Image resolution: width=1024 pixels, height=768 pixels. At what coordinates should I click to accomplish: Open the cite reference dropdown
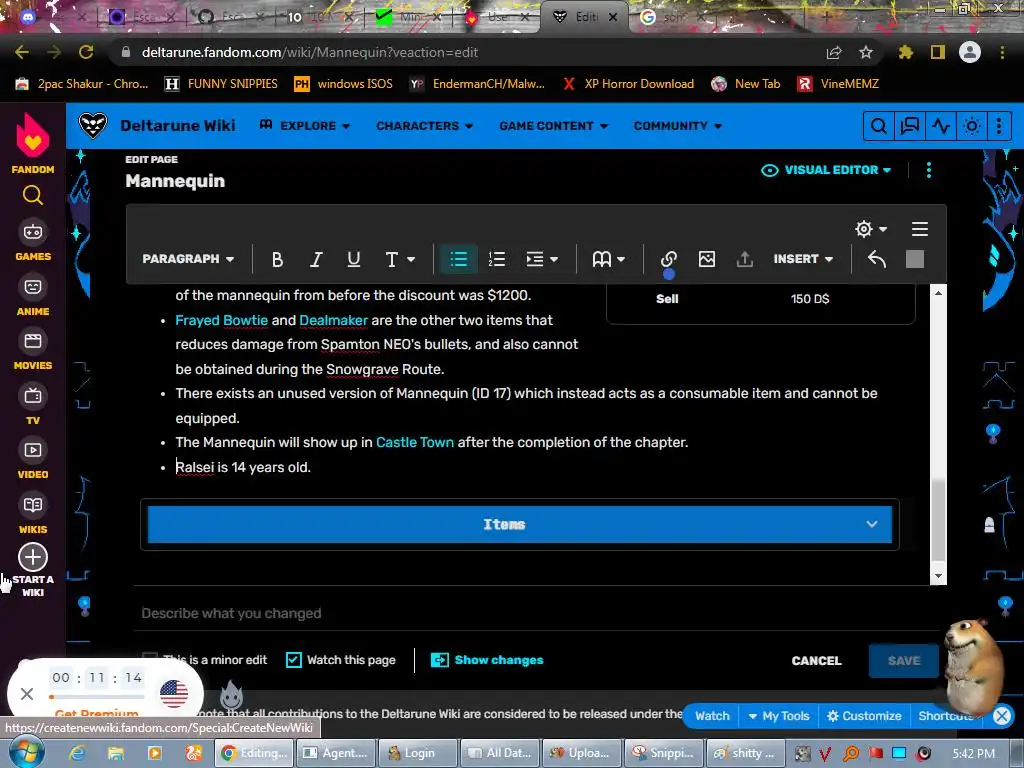pyautogui.click(x=609, y=259)
